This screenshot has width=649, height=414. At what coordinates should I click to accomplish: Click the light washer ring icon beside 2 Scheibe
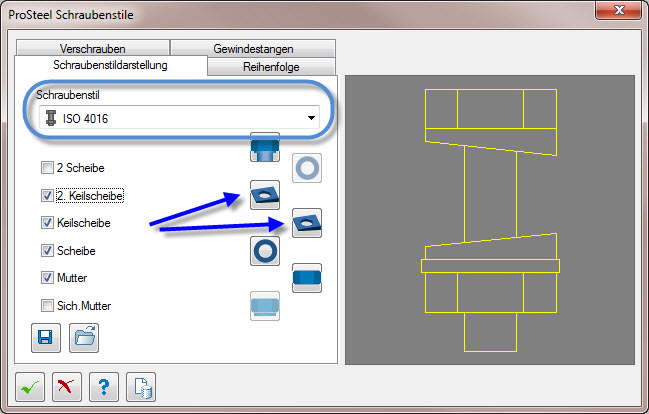[x=307, y=168]
